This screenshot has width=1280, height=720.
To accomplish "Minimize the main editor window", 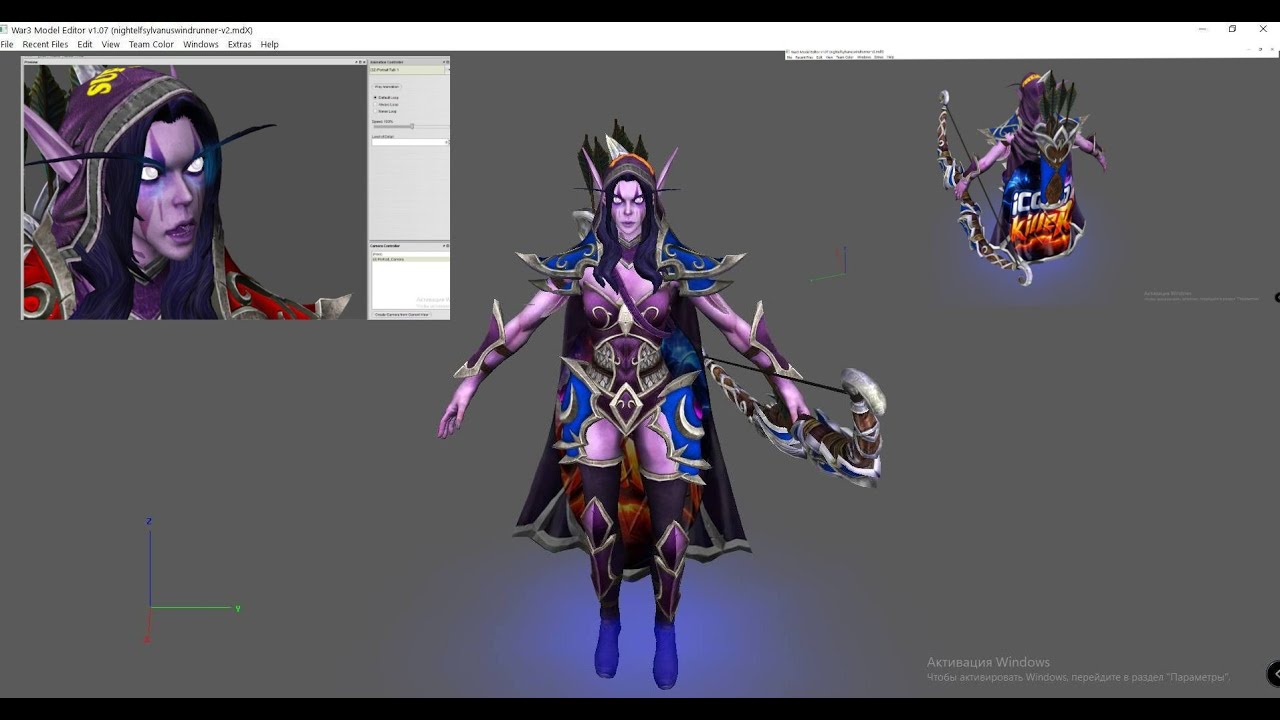I will 1202,29.
